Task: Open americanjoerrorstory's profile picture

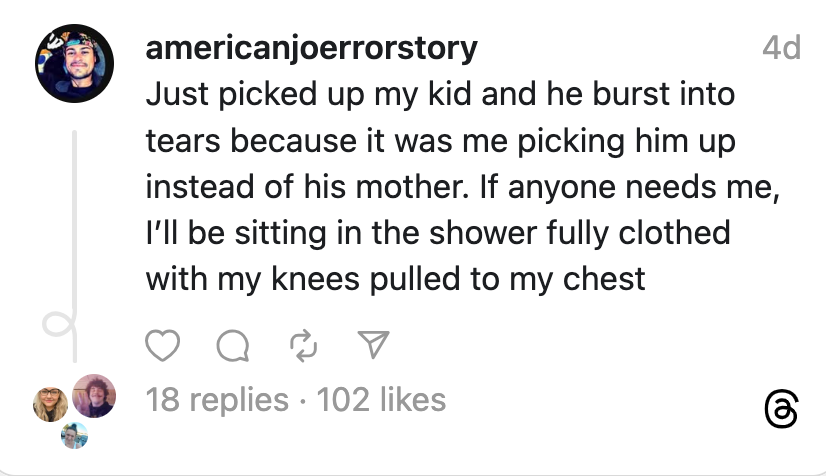Action: (73, 64)
